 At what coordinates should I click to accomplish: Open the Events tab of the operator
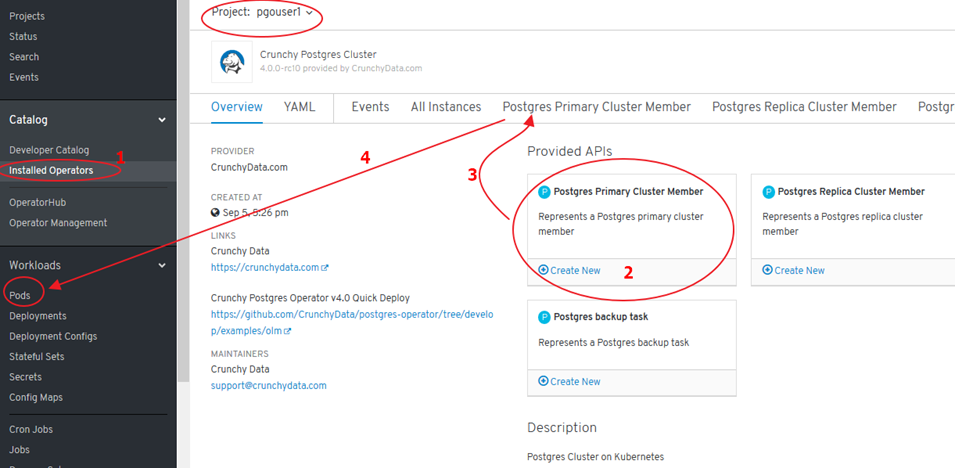click(x=370, y=107)
